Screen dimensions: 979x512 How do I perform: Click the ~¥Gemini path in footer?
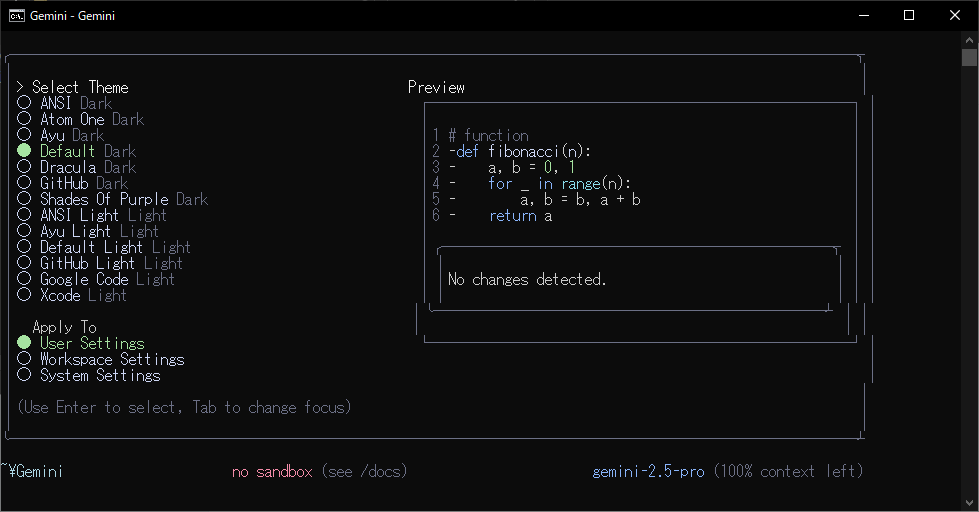click(32, 471)
